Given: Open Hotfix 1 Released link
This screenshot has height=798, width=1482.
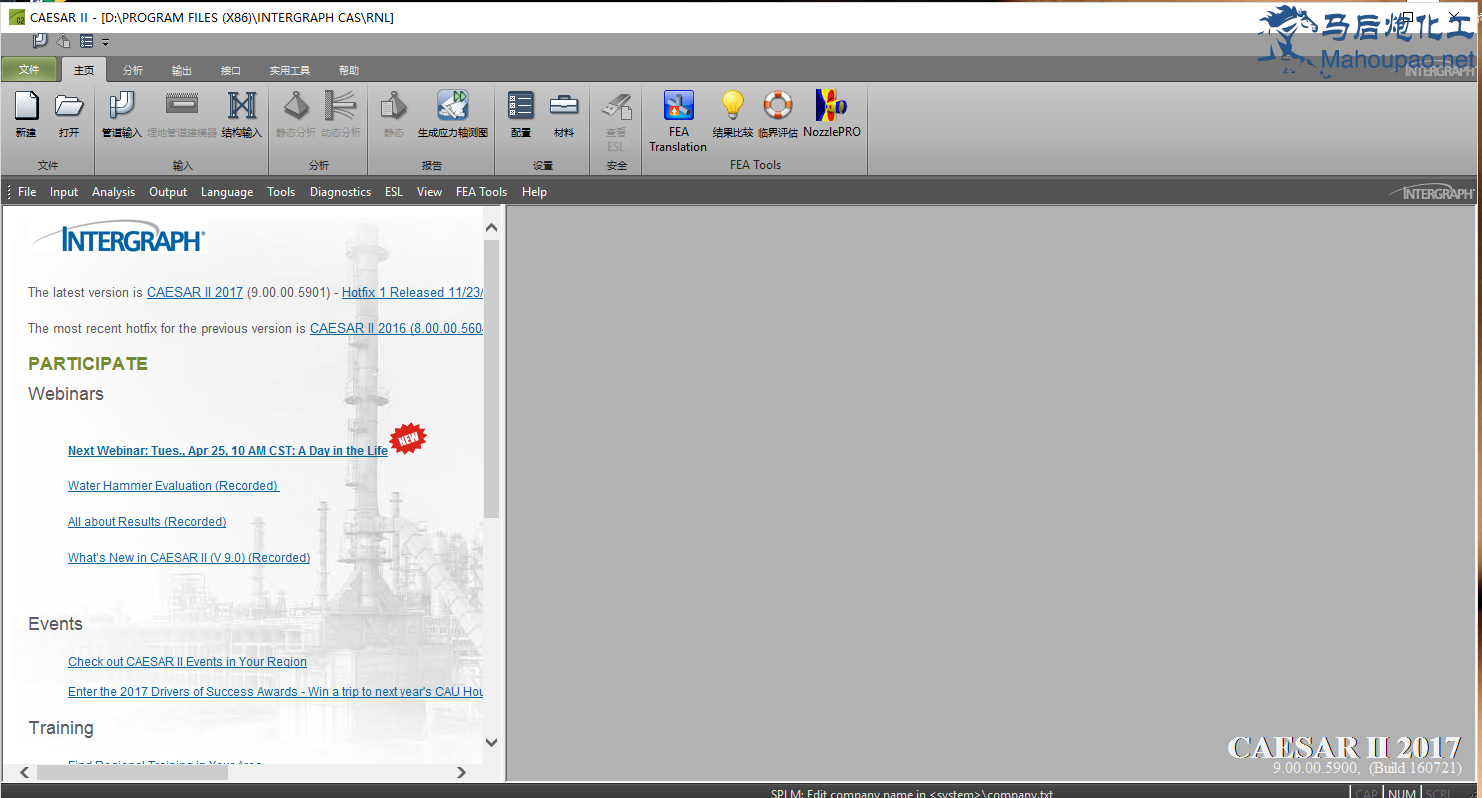Looking at the screenshot, I should pos(412,293).
